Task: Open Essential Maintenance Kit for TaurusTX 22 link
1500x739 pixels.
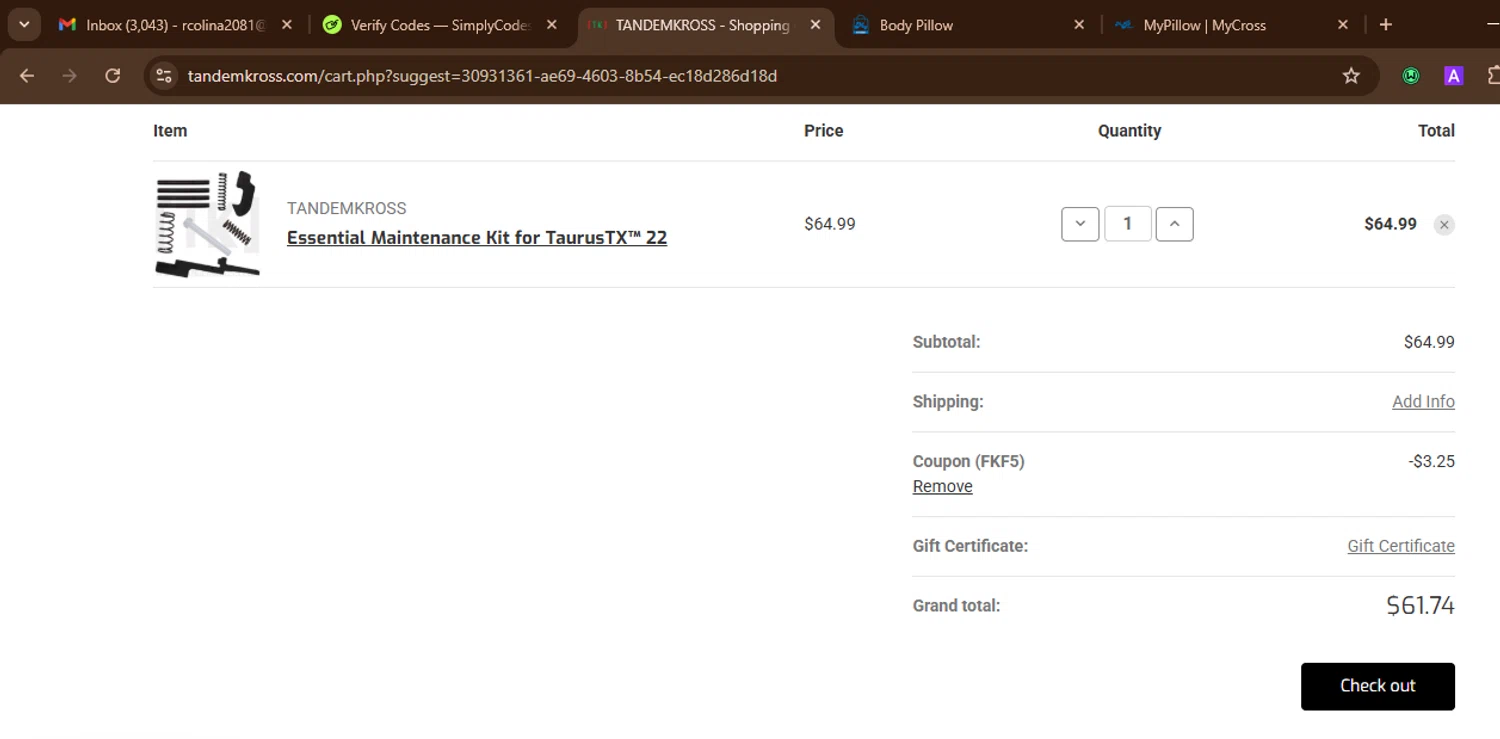Action: [477, 238]
